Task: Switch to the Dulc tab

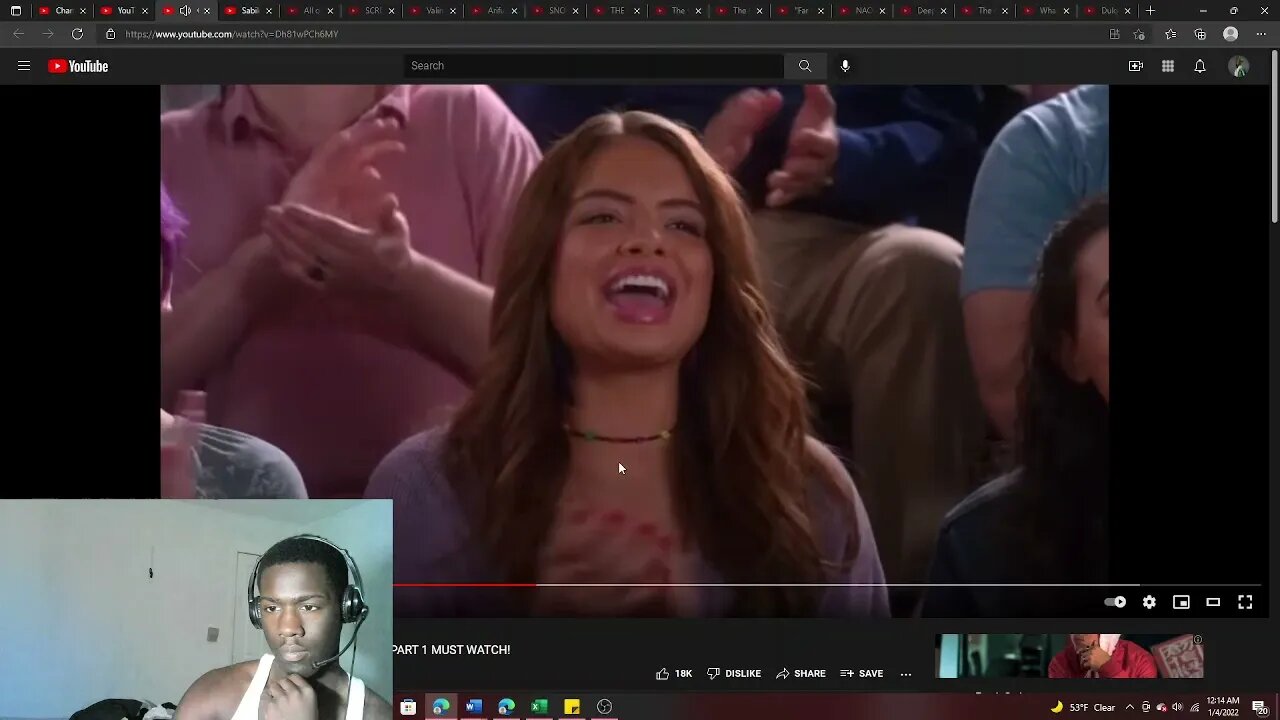Action: click(x=1108, y=11)
